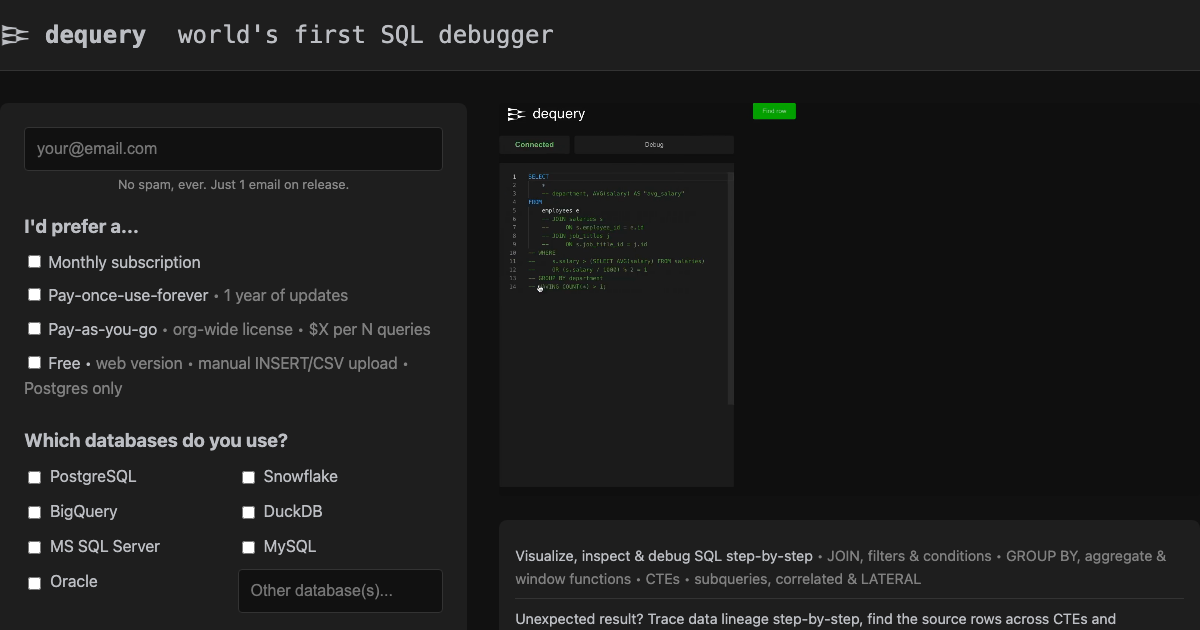This screenshot has height=630, width=1200.
Task: Check the Monthly subscription option
Action: point(34,262)
